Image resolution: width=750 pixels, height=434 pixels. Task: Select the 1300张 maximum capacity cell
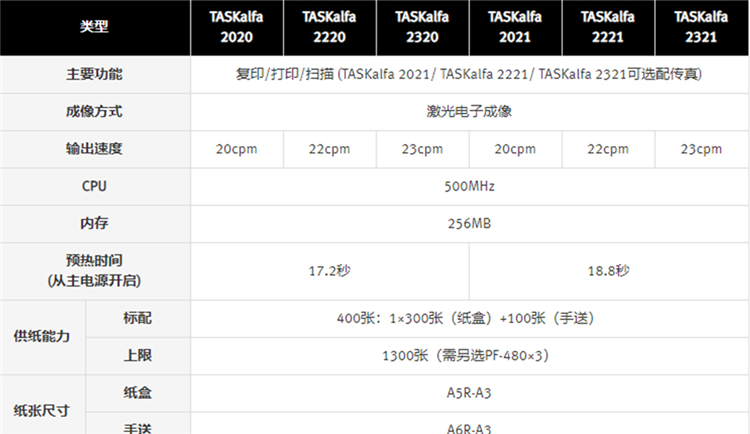[469, 355]
